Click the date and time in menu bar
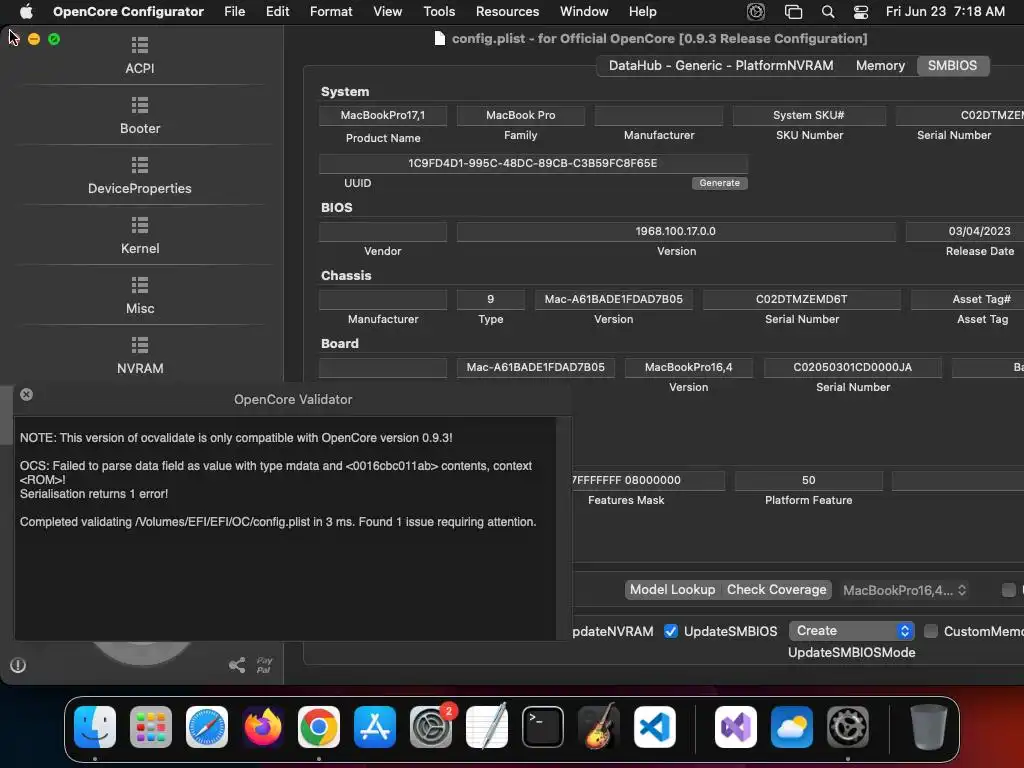This screenshot has width=1024, height=768. pos(945,12)
